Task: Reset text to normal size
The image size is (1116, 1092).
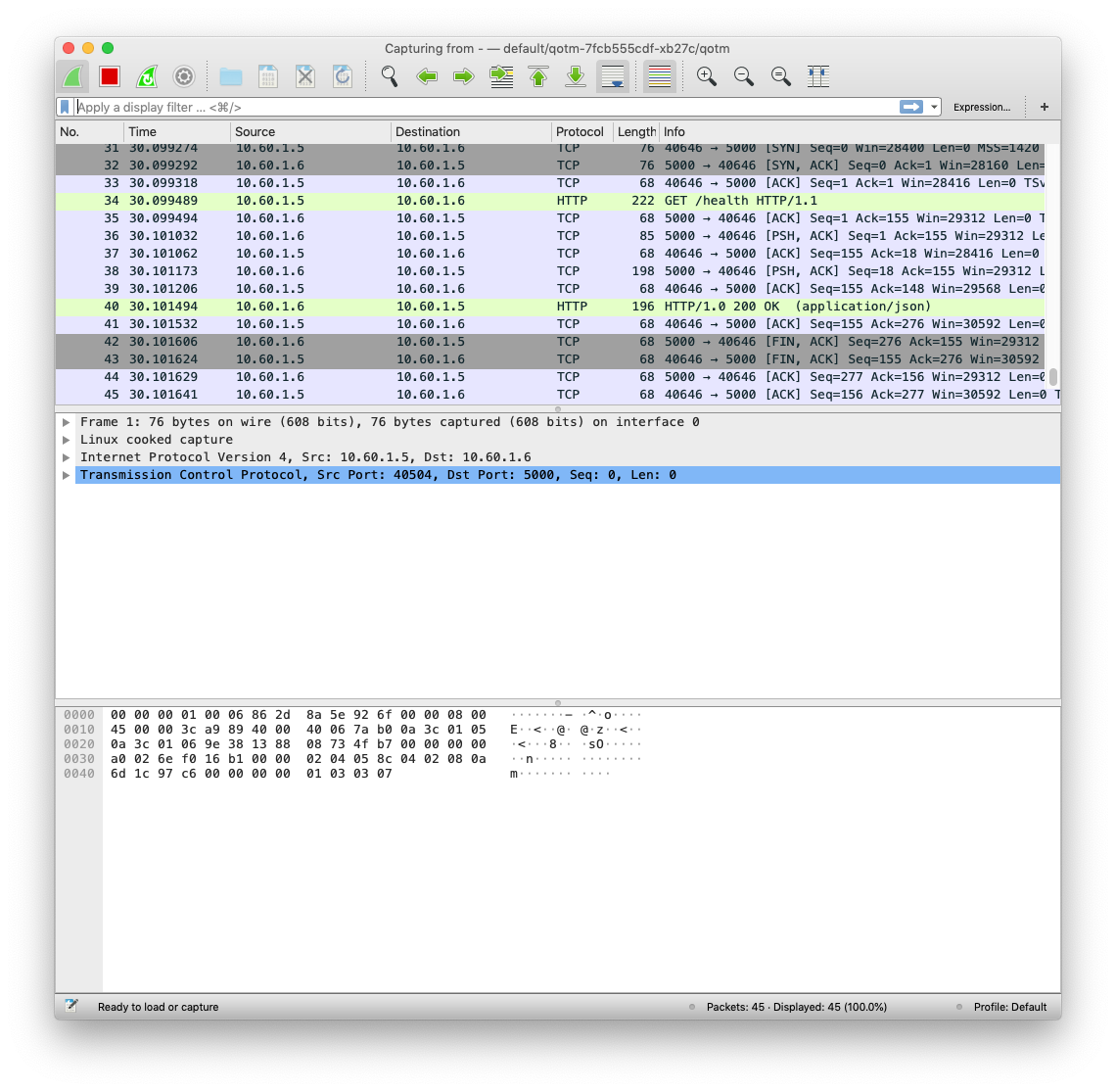Action: coord(781,77)
